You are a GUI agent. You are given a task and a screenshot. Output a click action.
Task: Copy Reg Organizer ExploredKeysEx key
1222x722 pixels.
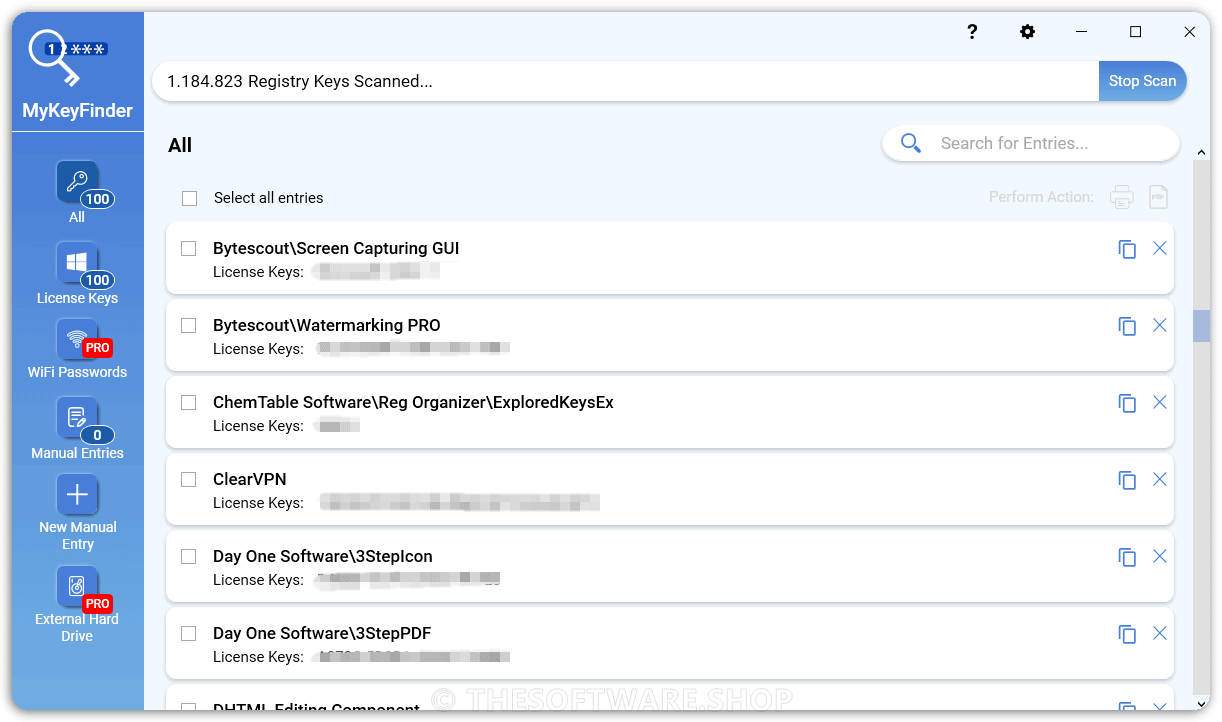(x=1127, y=403)
